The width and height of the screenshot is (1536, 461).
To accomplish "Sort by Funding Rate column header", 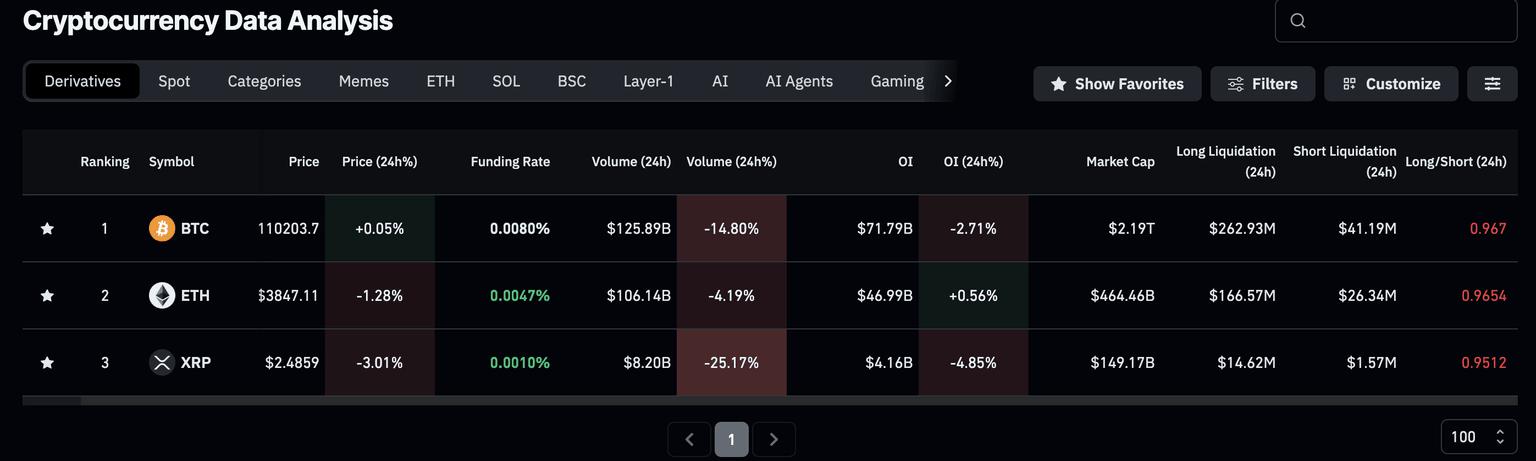I will [510, 161].
